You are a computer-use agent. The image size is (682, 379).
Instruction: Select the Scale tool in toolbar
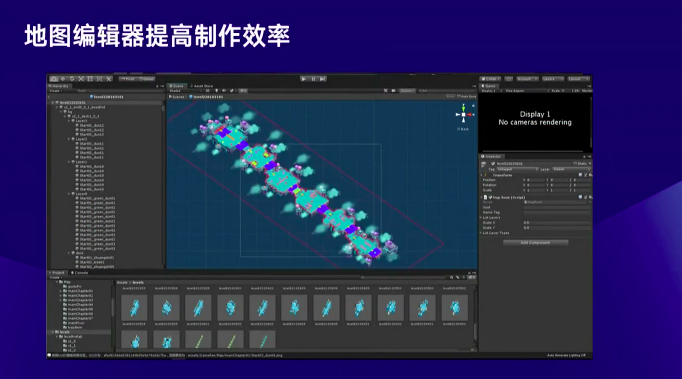[81, 79]
